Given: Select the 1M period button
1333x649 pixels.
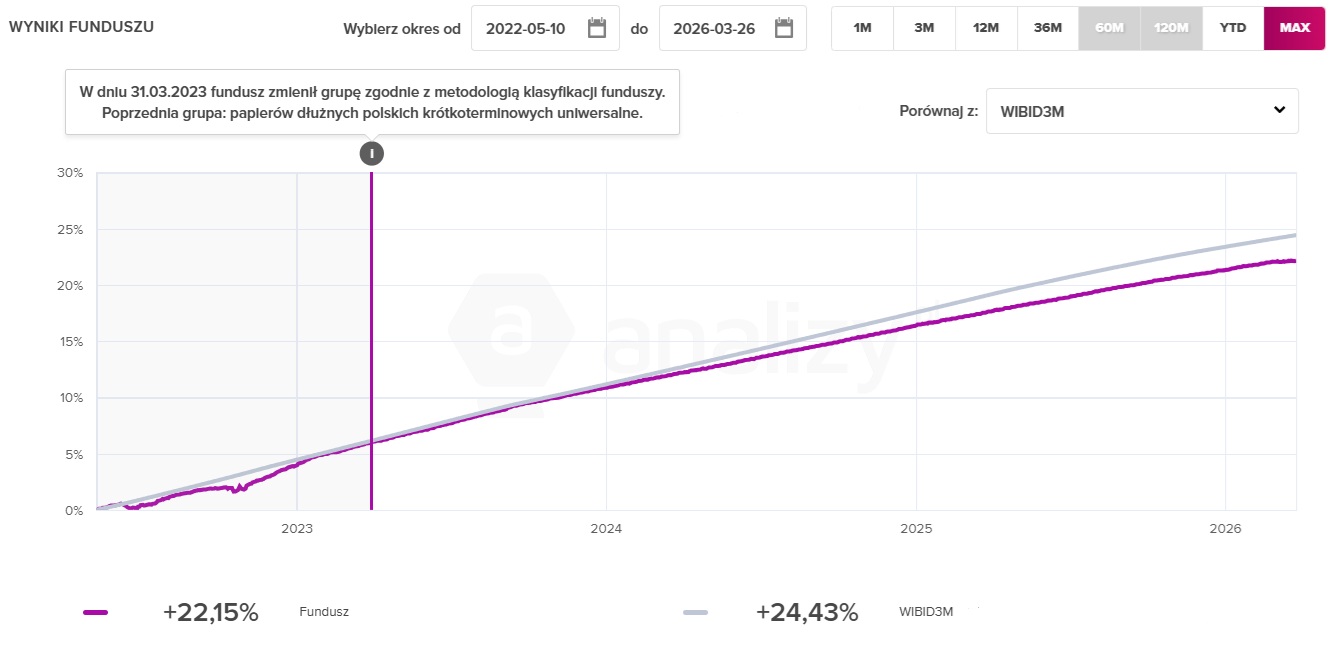Looking at the screenshot, I should [x=862, y=28].
